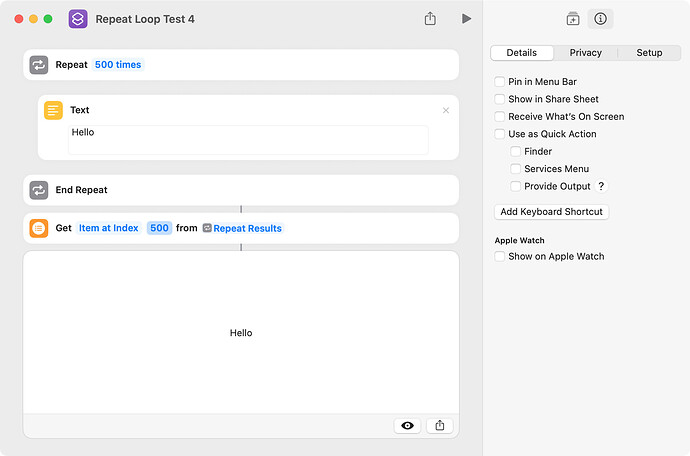
Task: Click the purple Shortcuts app icon
Action: (x=78, y=19)
